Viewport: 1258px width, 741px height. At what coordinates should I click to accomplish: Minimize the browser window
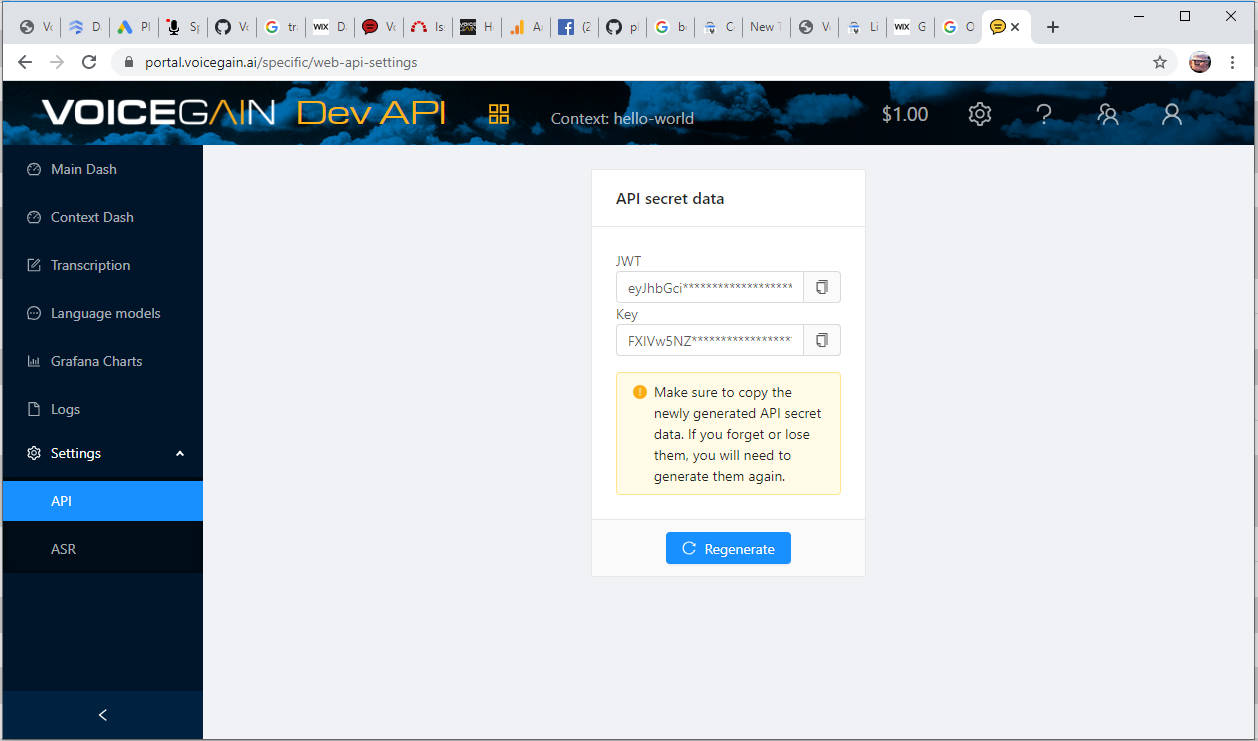[1139, 16]
